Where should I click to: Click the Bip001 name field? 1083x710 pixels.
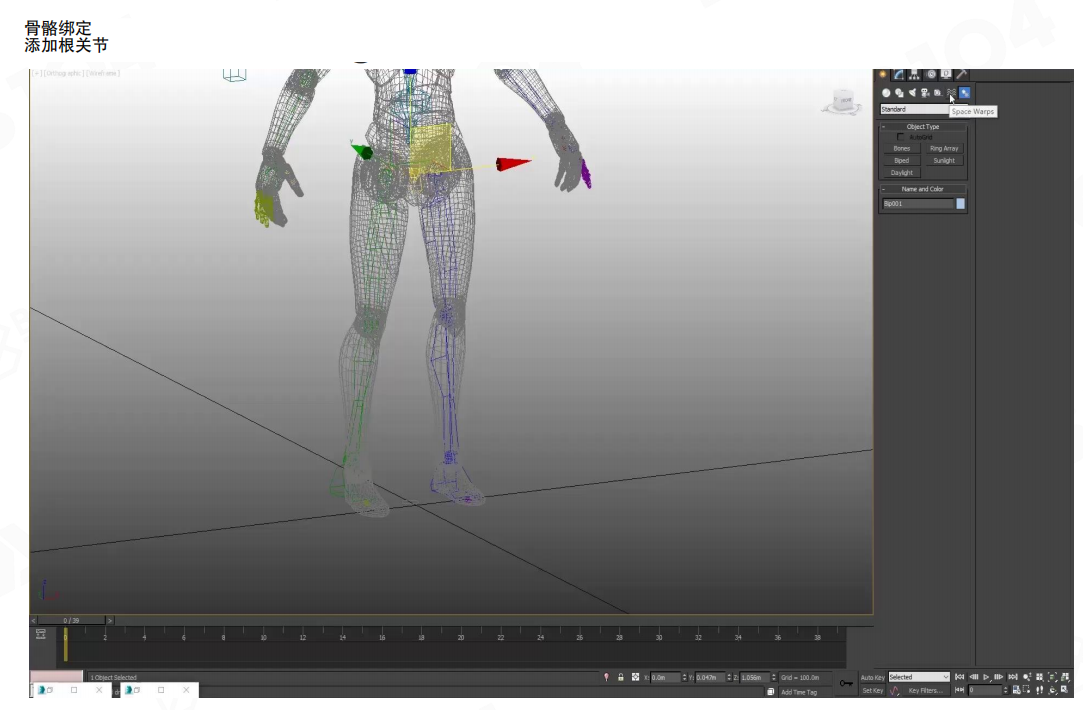coord(917,204)
